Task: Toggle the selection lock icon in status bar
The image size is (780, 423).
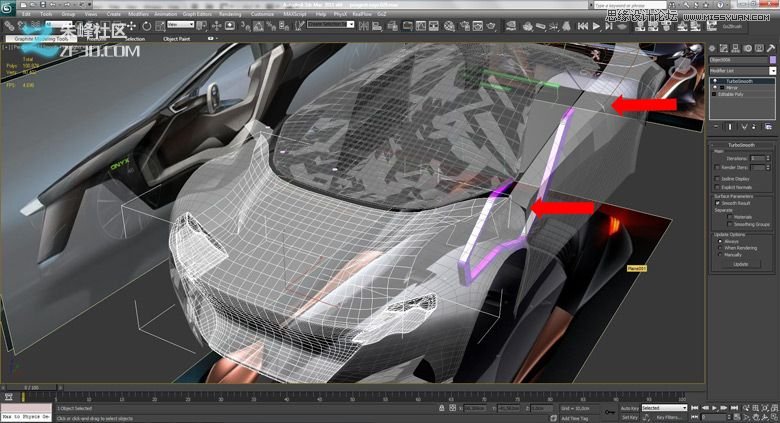Action: coord(442,408)
